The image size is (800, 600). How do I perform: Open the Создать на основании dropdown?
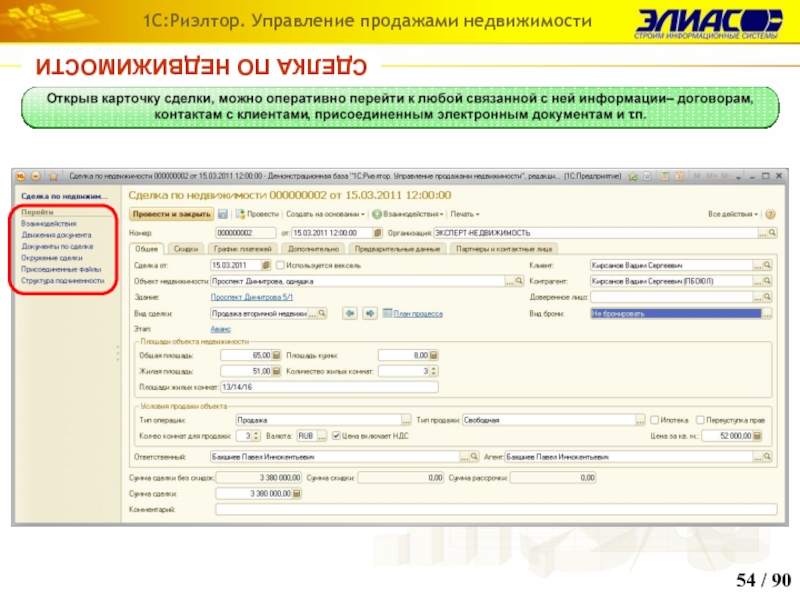[x=325, y=214]
